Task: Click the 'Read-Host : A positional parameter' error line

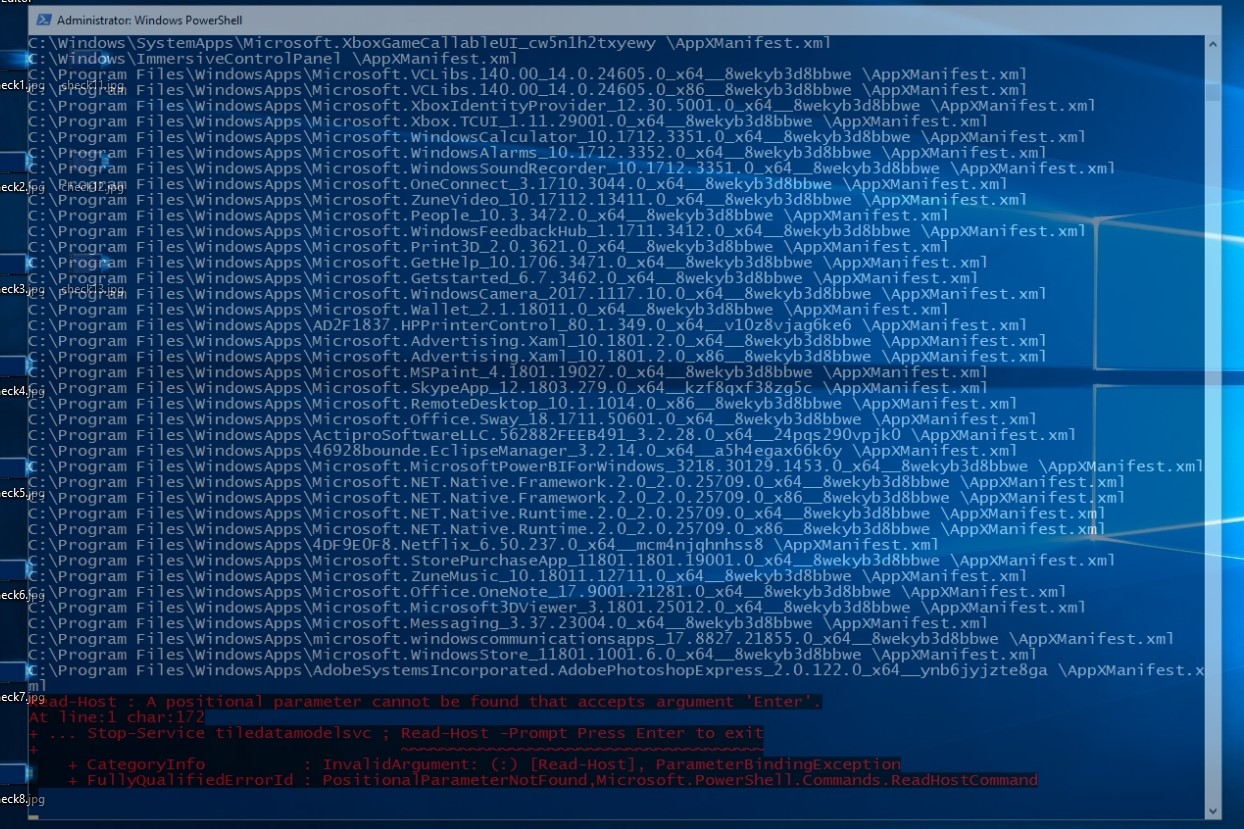Action: click(x=424, y=701)
